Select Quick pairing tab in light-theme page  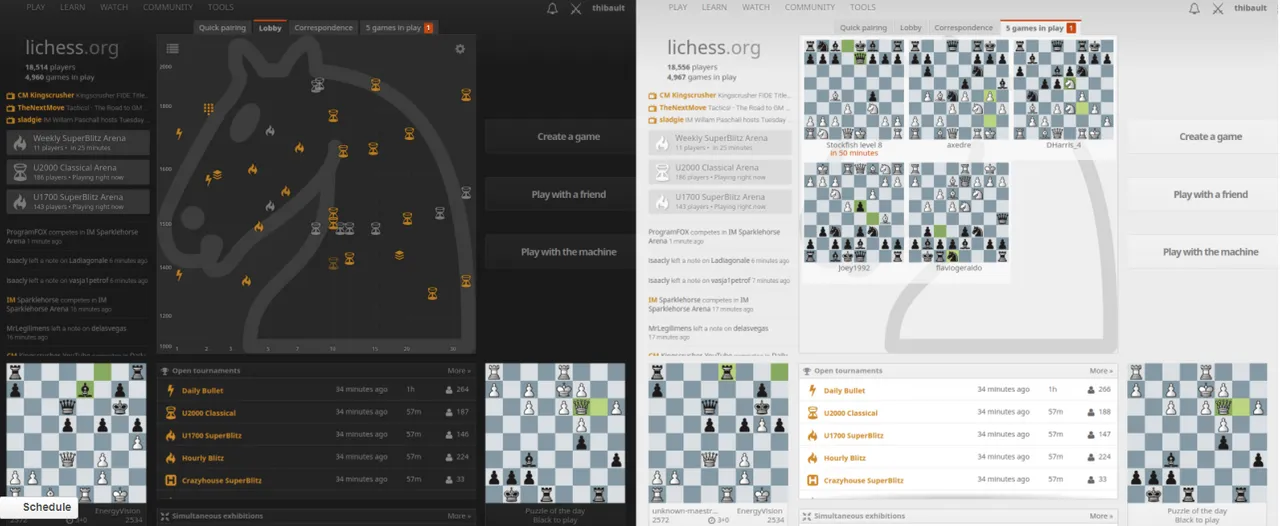click(863, 28)
